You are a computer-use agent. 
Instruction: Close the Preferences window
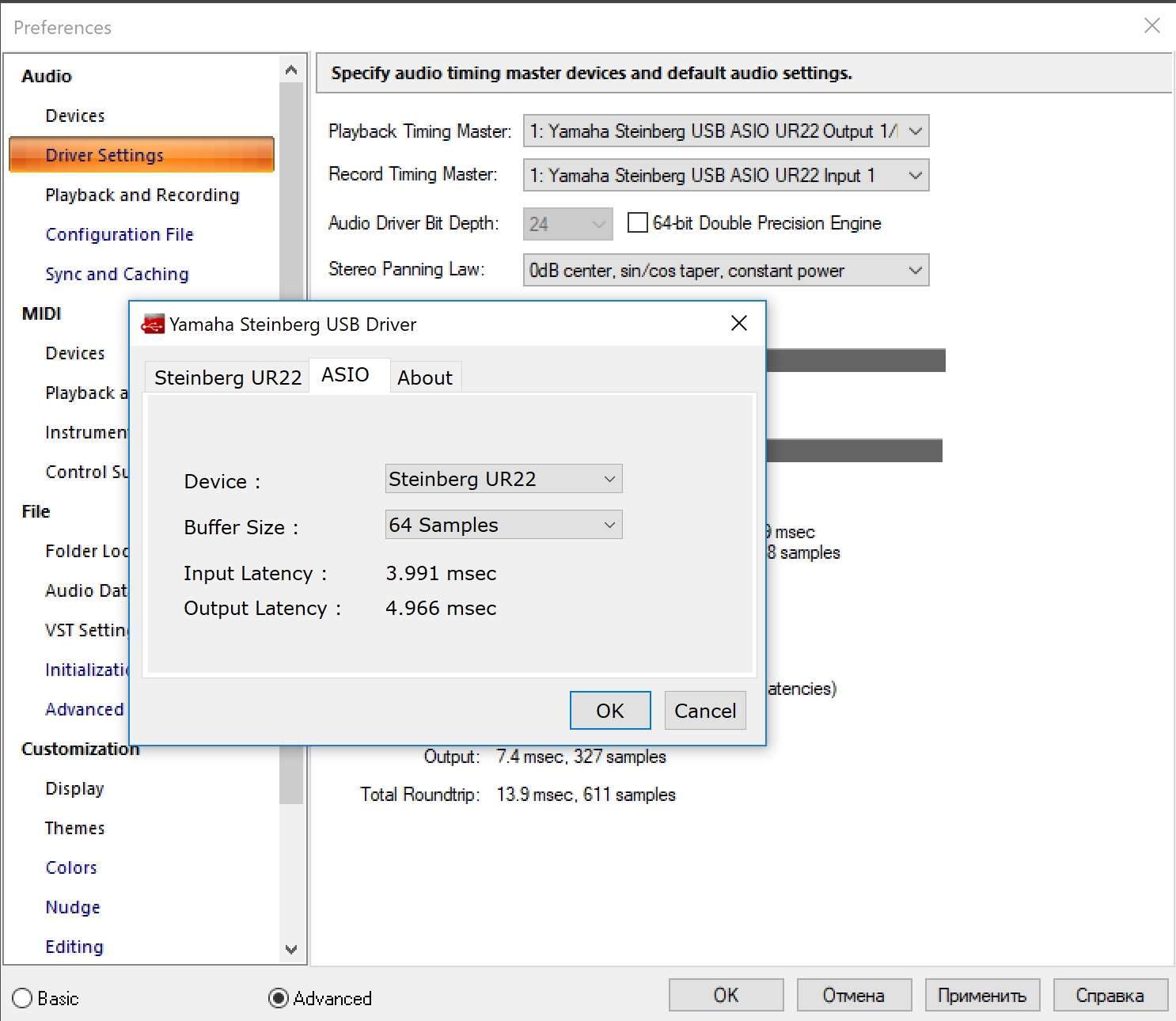point(1152,25)
